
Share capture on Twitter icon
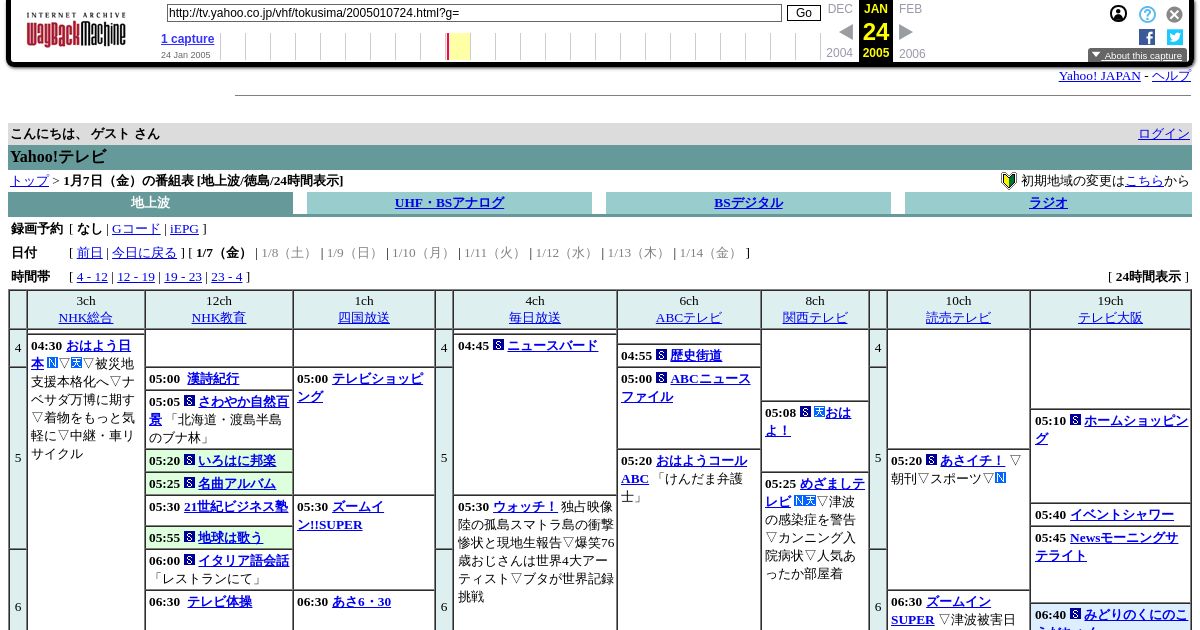point(1175,37)
